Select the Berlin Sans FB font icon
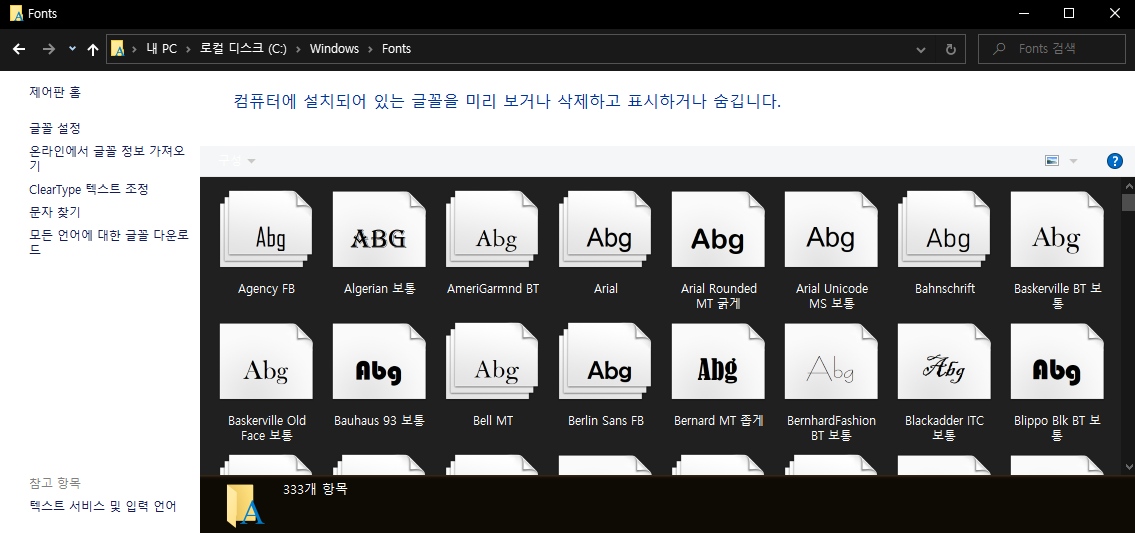1135x533 pixels. pyautogui.click(x=605, y=361)
